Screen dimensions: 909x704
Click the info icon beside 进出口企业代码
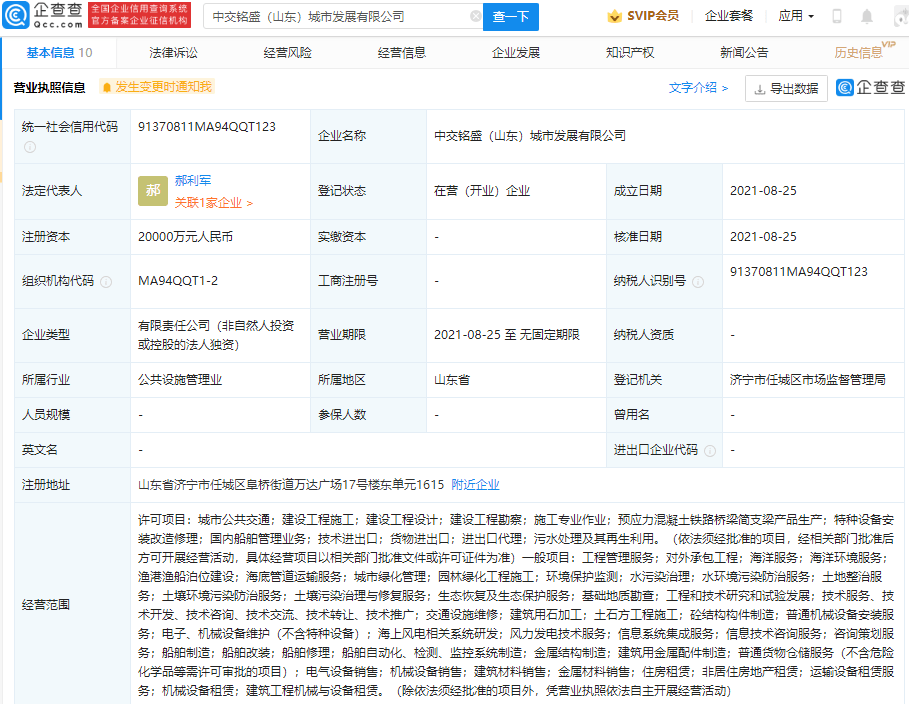[710, 450]
